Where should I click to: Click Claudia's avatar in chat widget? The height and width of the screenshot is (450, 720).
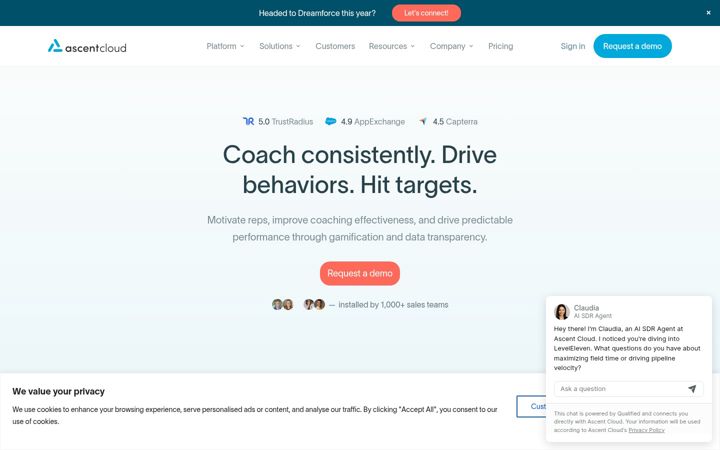(x=562, y=311)
